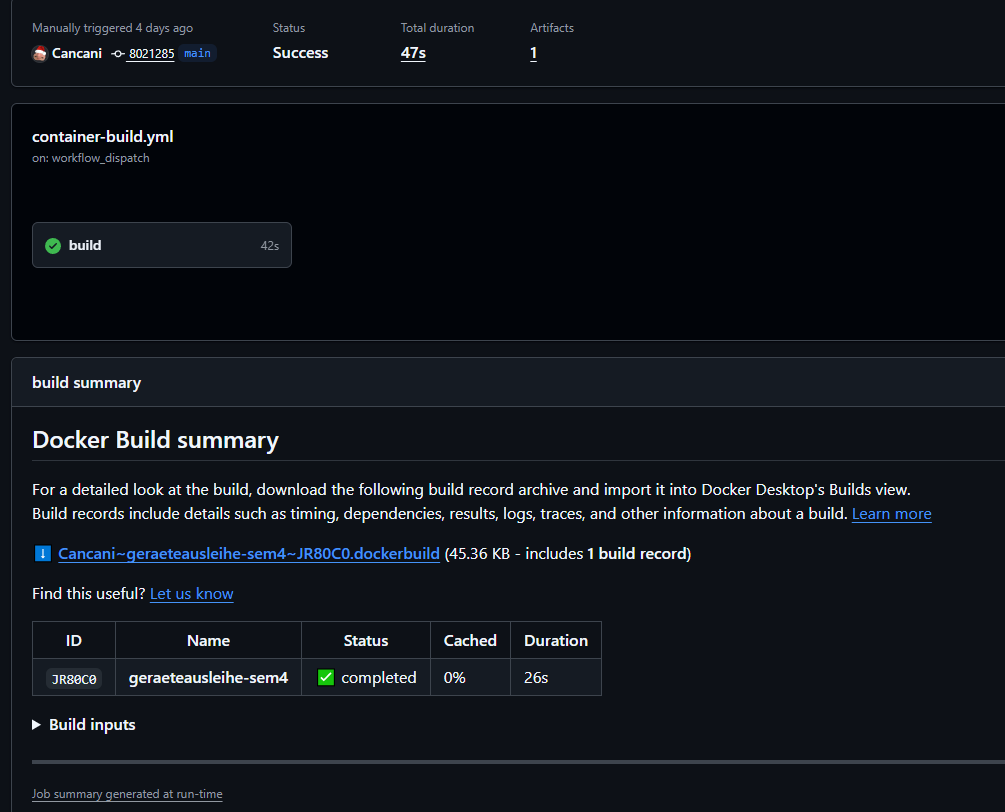Click the Success status text
Viewport: 1005px width, 812px height.
tap(300, 53)
